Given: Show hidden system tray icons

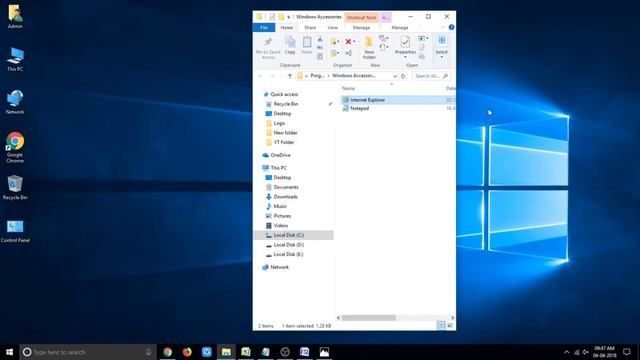Looking at the screenshot, I should 567,352.
